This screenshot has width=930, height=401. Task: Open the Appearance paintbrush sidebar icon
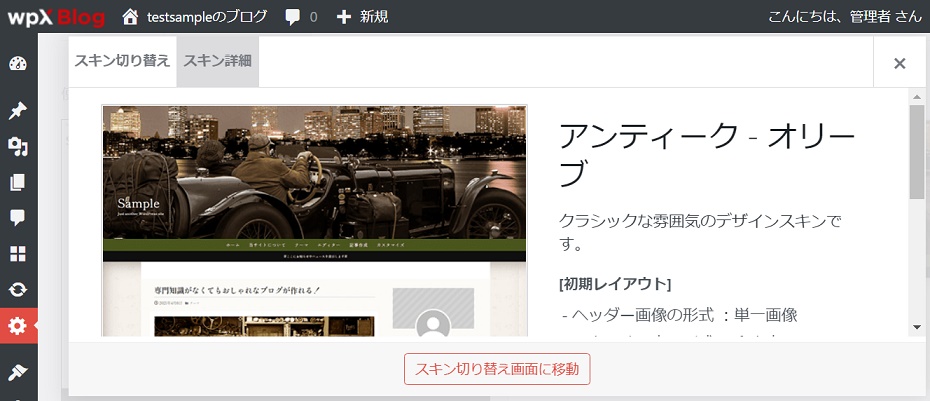[18, 372]
